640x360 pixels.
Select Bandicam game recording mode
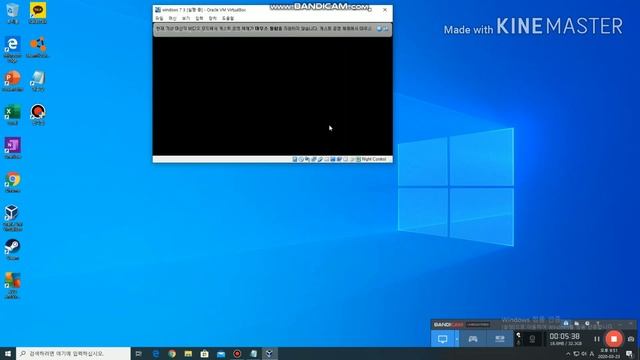[473, 339]
